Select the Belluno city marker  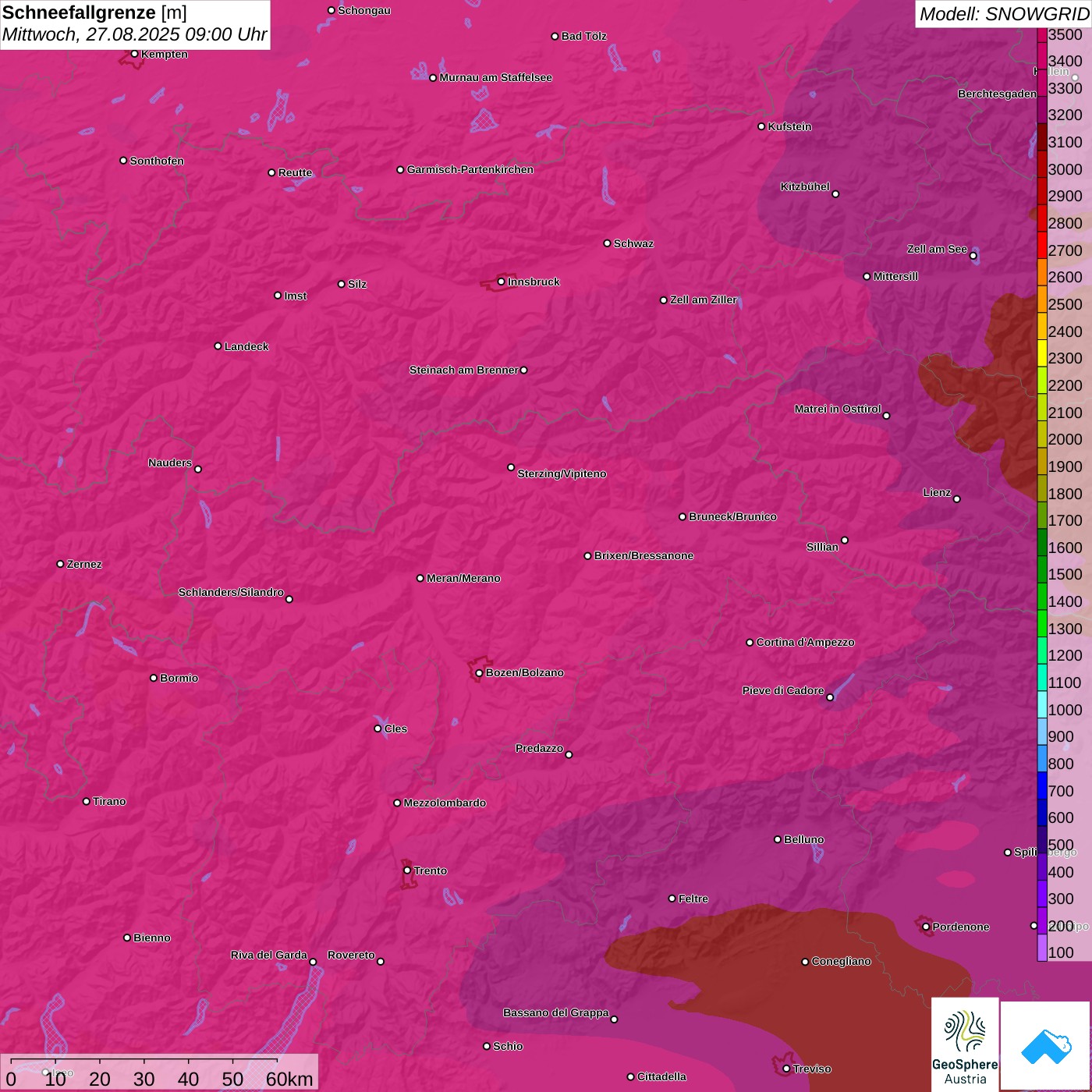point(777,839)
